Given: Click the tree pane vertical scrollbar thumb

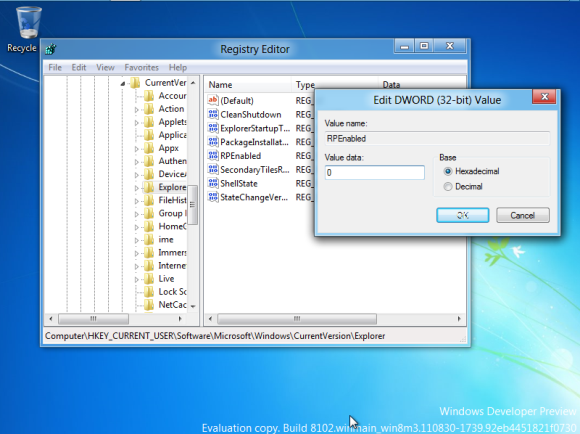Looking at the screenshot, I should point(192,205).
